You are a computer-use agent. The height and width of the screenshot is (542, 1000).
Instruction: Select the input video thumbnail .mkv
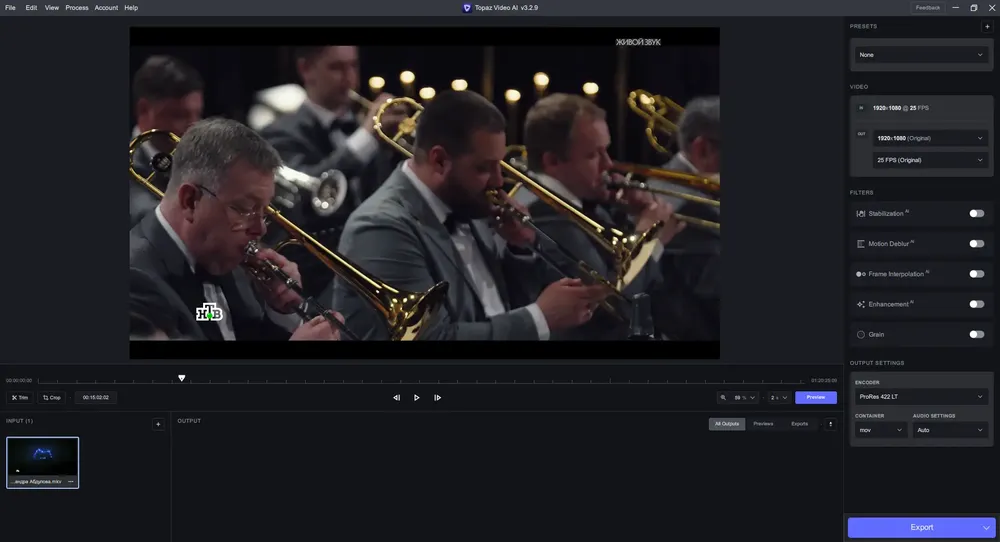pyautogui.click(x=43, y=462)
